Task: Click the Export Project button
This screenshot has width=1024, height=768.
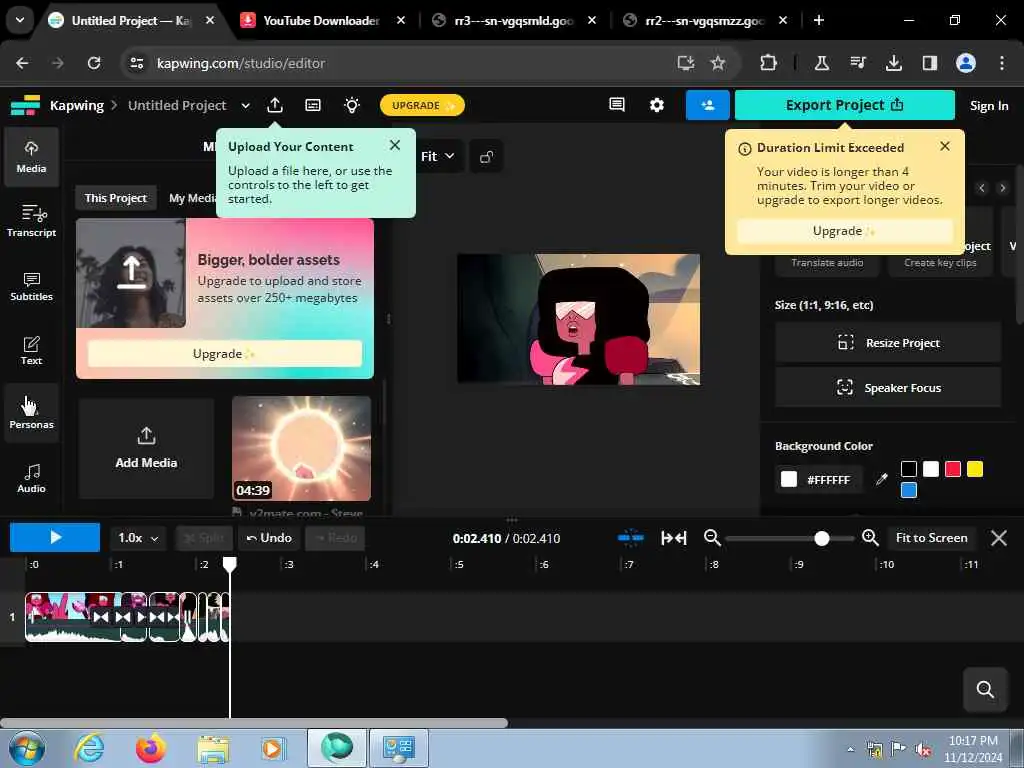Action: pos(844,104)
